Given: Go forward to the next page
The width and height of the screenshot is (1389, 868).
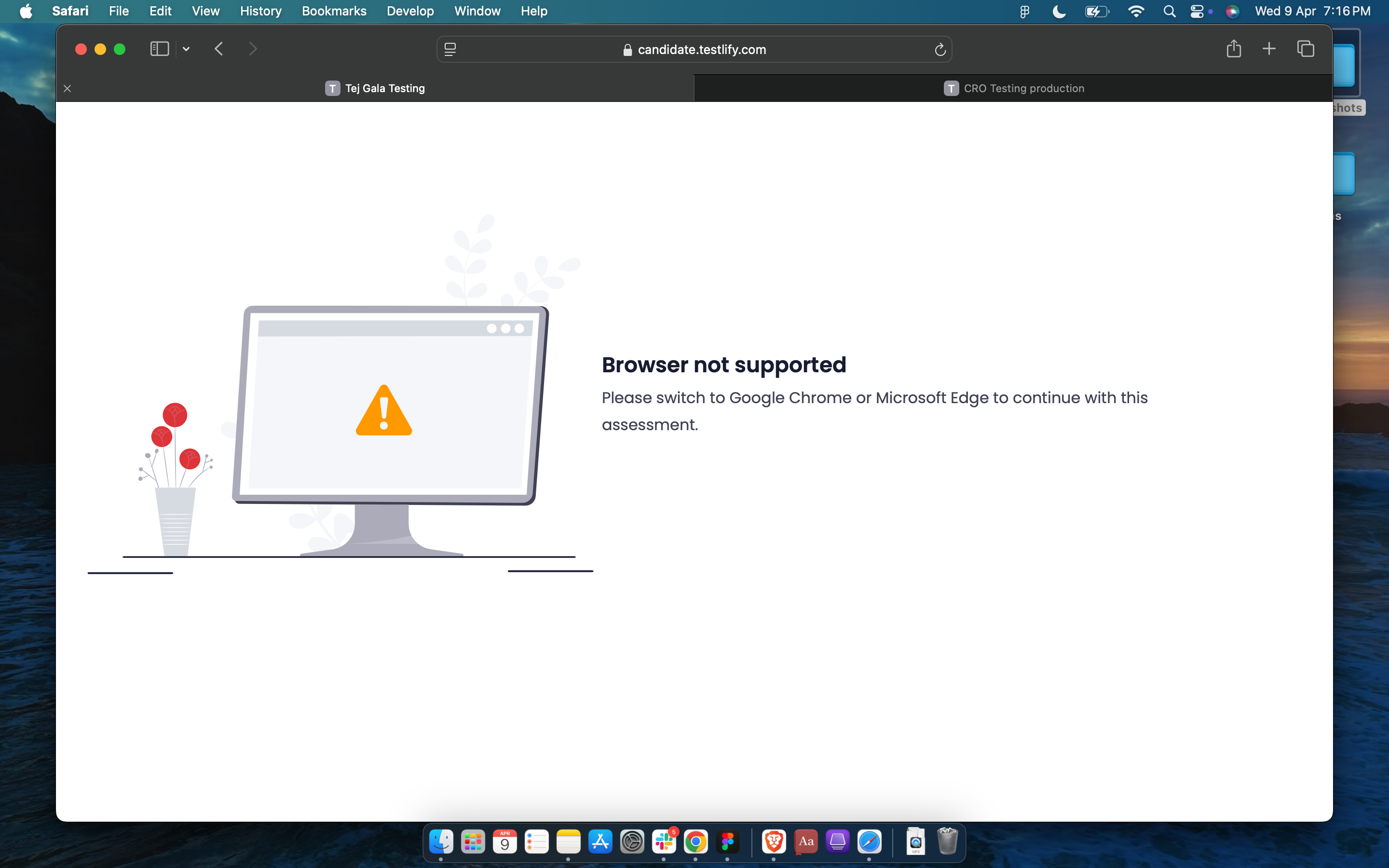Looking at the screenshot, I should click(x=253, y=49).
